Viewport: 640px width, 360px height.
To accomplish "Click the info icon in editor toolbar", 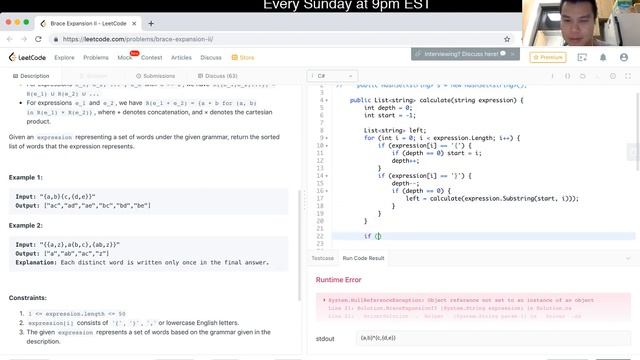I will pos(552,76).
